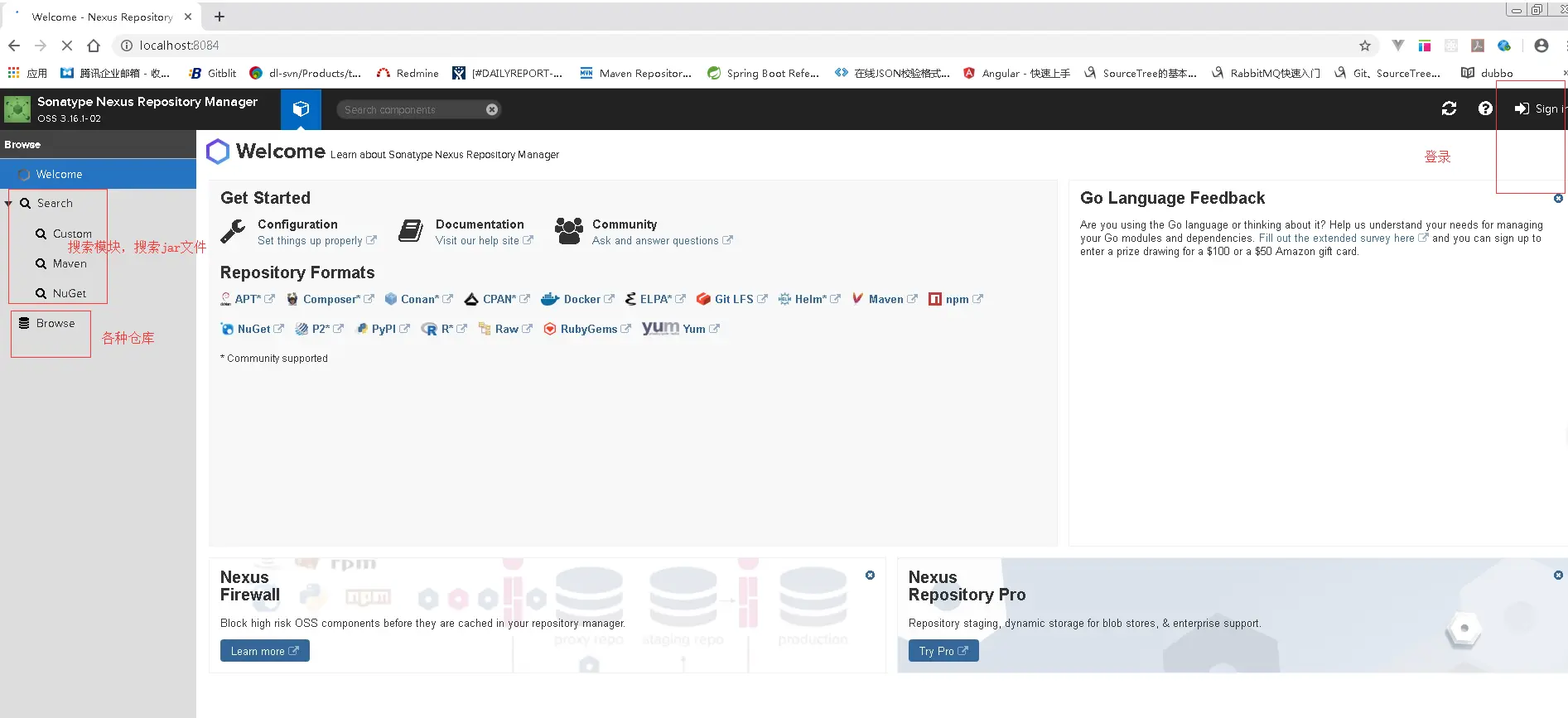This screenshot has height=718, width=1568.
Task: Open the P2 format link
Action: pyautogui.click(x=320, y=329)
